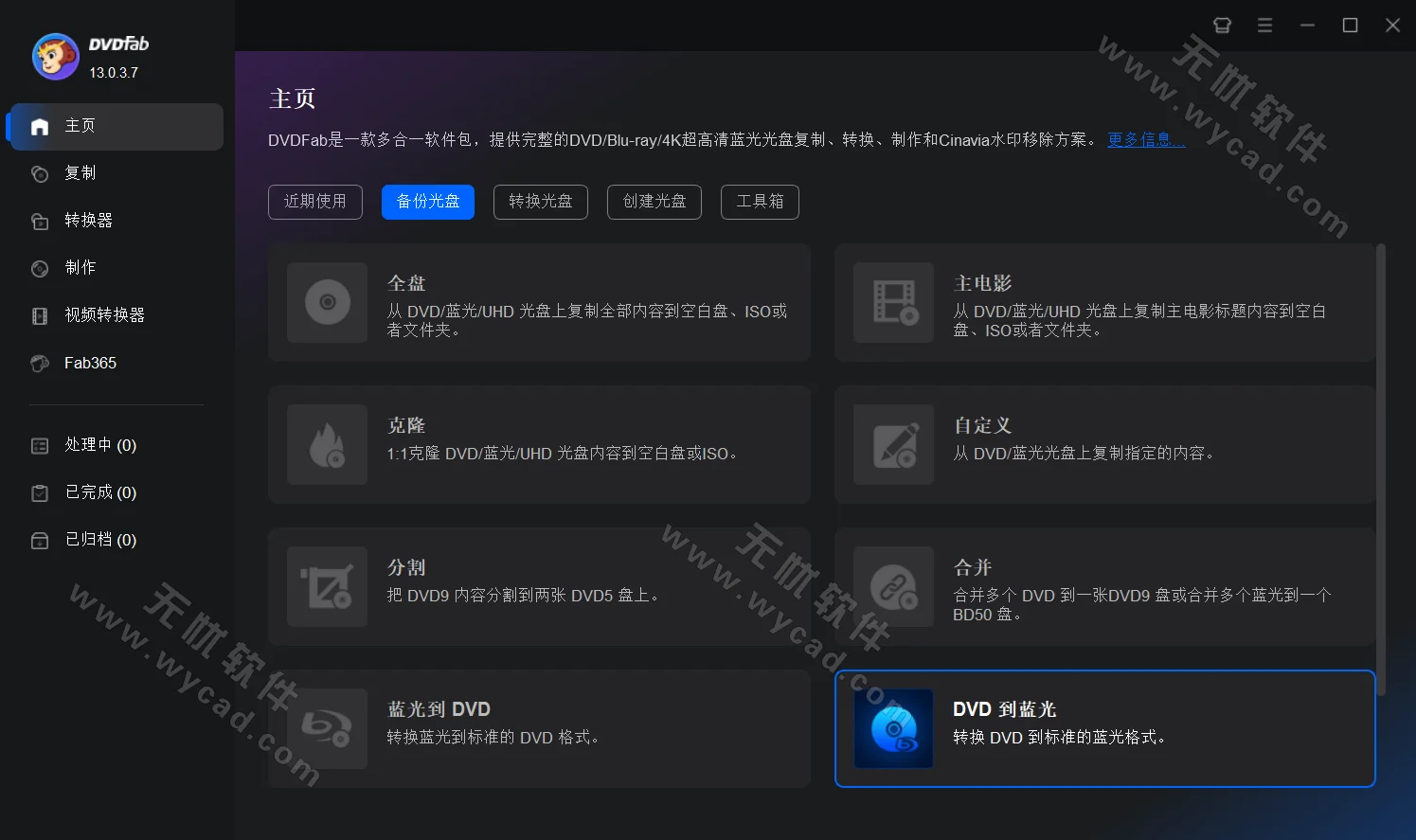
Task: Open the hamburger menu in the title bar
Action: [1264, 26]
